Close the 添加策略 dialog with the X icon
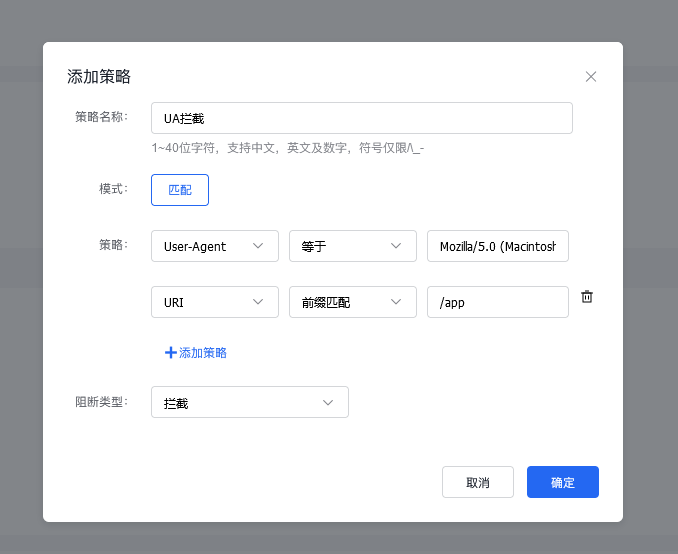Viewport: 678px width, 554px height. coord(591,77)
